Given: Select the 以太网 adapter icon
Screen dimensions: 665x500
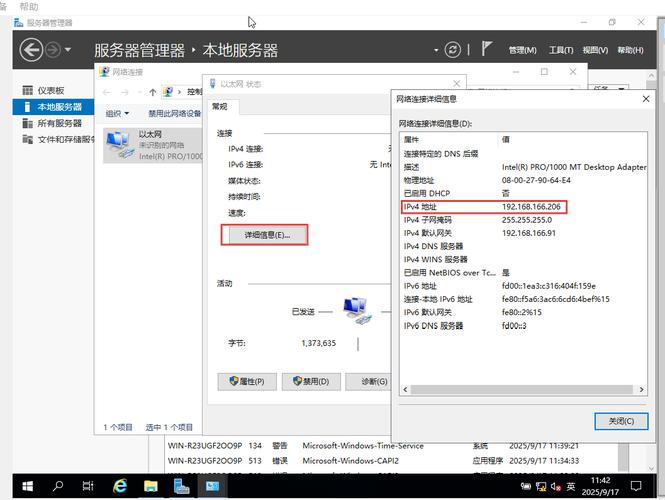Looking at the screenshot, I should click(x=118, y=144).
